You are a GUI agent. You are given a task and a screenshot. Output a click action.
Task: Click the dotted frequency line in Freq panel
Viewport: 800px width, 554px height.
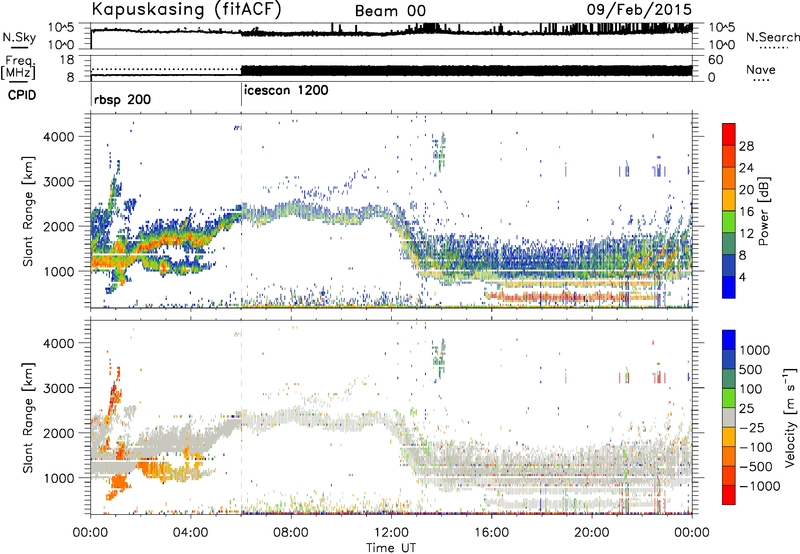(166, 69)
